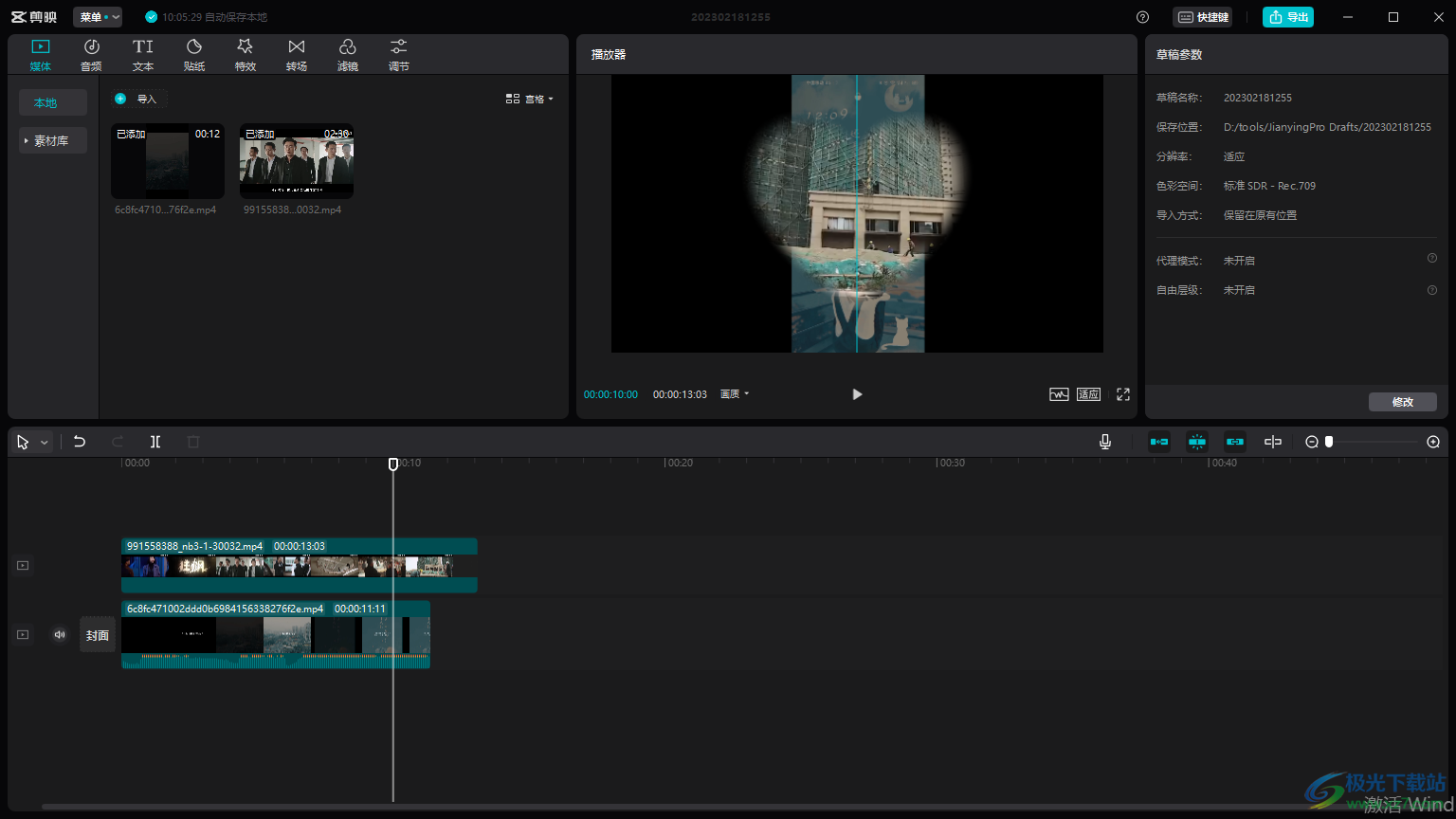This screenshot has width=1456, height=819.
Task: Expand the 素材库 material library
Action: [x=53, y=140]
